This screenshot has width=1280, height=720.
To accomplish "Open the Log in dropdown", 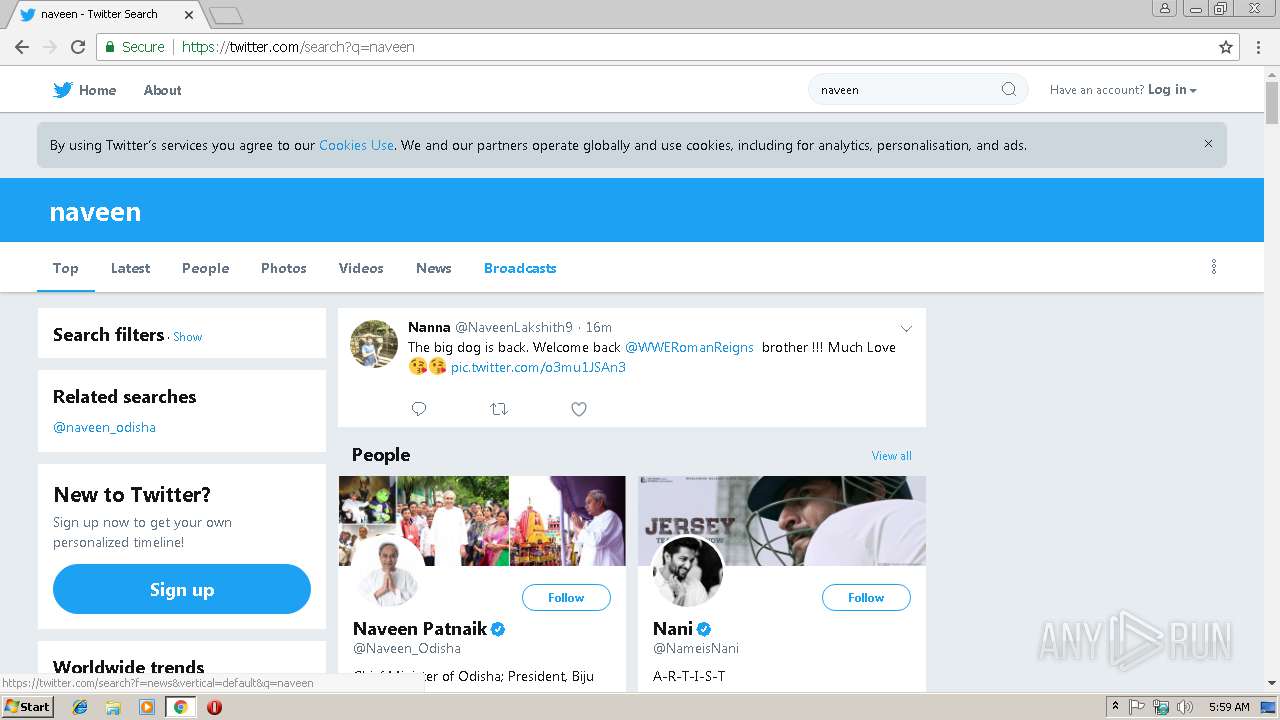I will point(1172,89).
